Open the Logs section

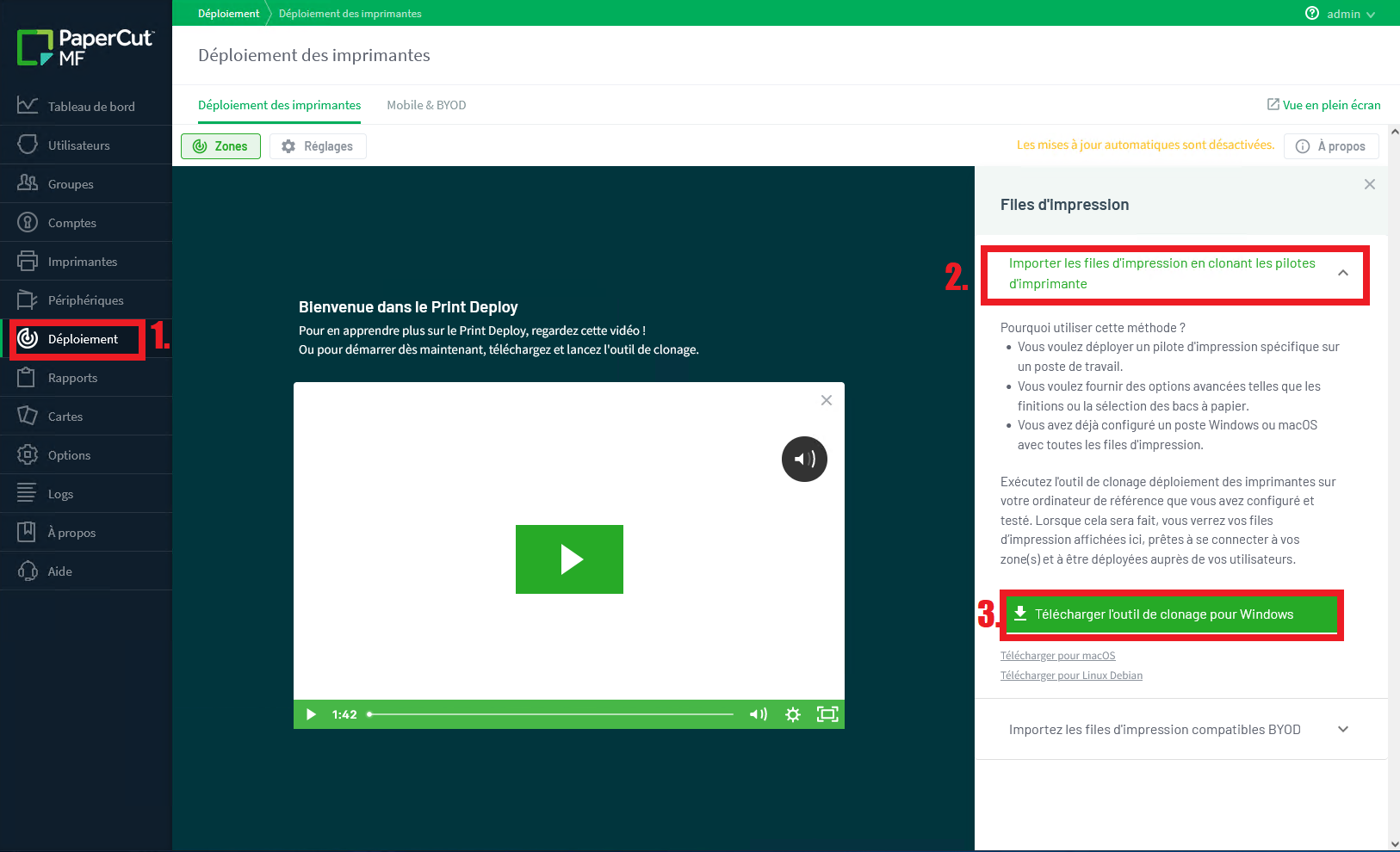pyautogui.click(x=60, y=493)
